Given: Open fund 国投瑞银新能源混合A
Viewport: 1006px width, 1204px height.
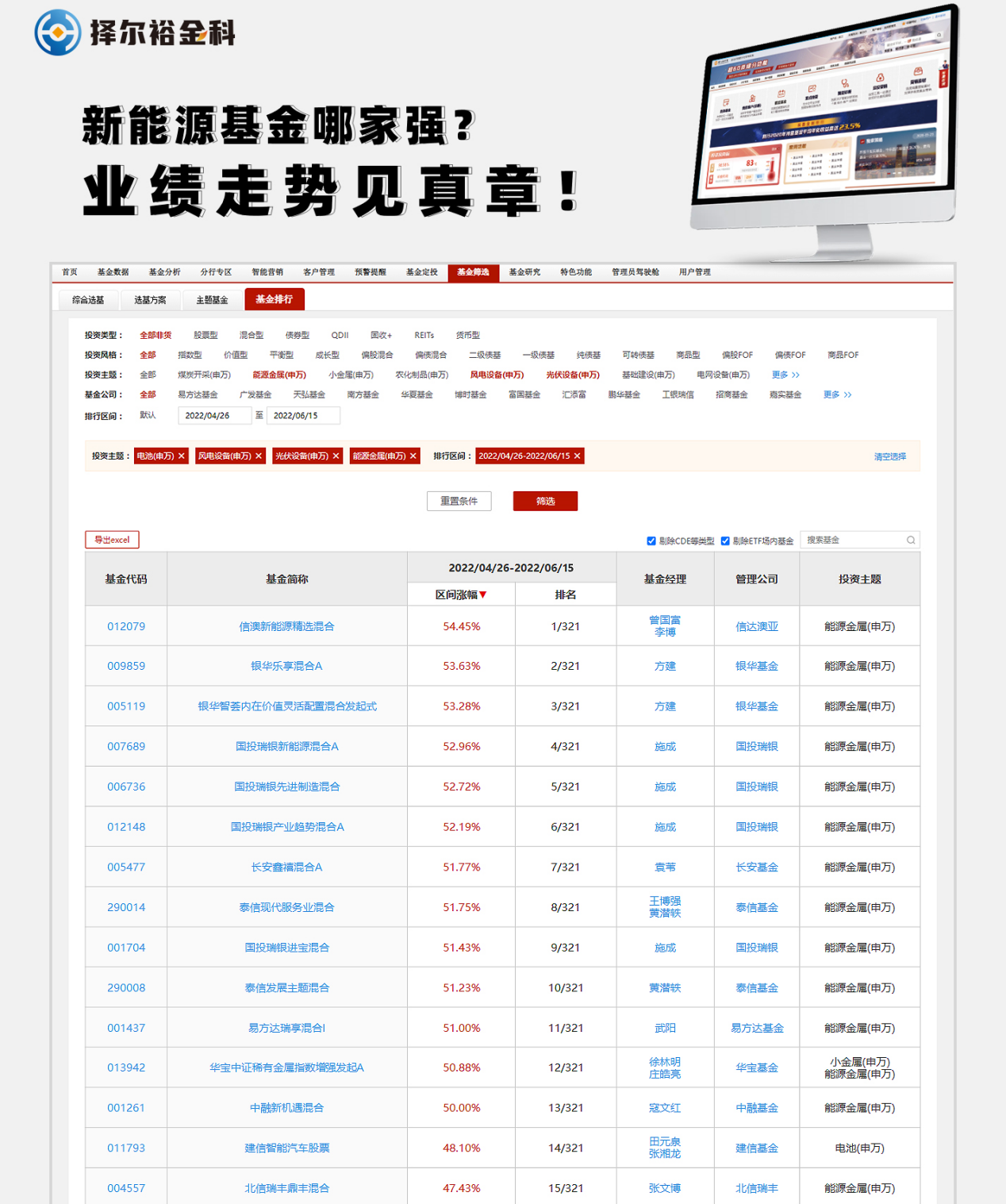Looking at the screenshot, I should click(x=286, y=746).
